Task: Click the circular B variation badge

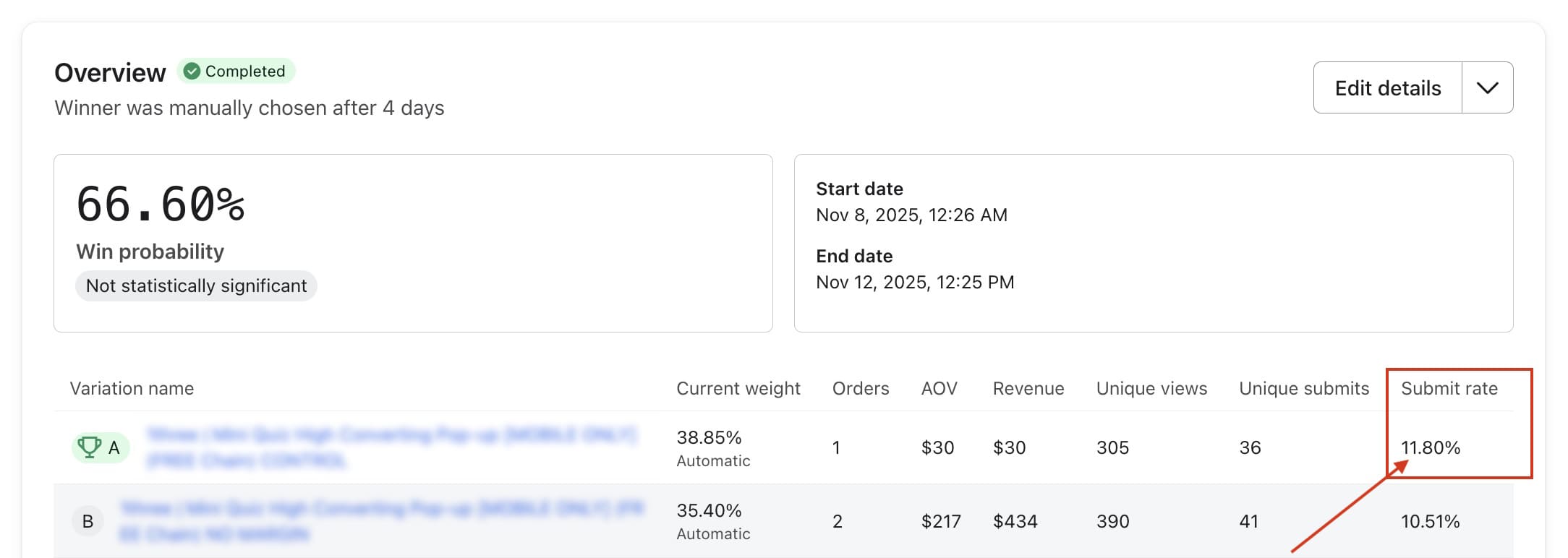Action: click(x=88, y=521)
